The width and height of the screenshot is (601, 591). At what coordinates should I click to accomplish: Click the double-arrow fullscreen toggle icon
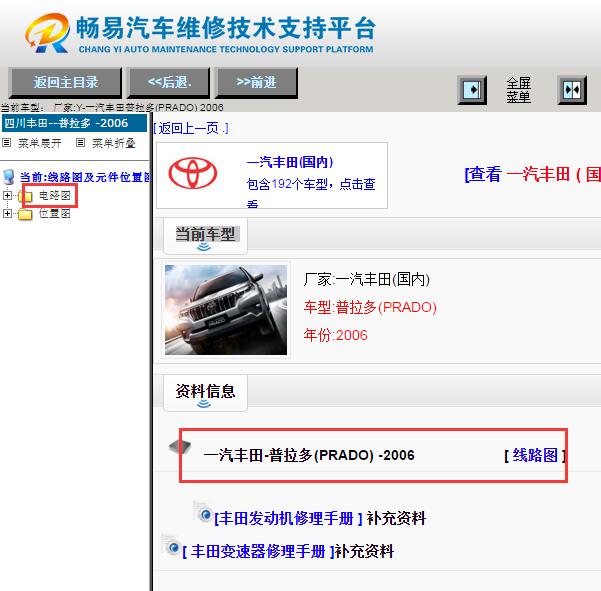[572, 90]
